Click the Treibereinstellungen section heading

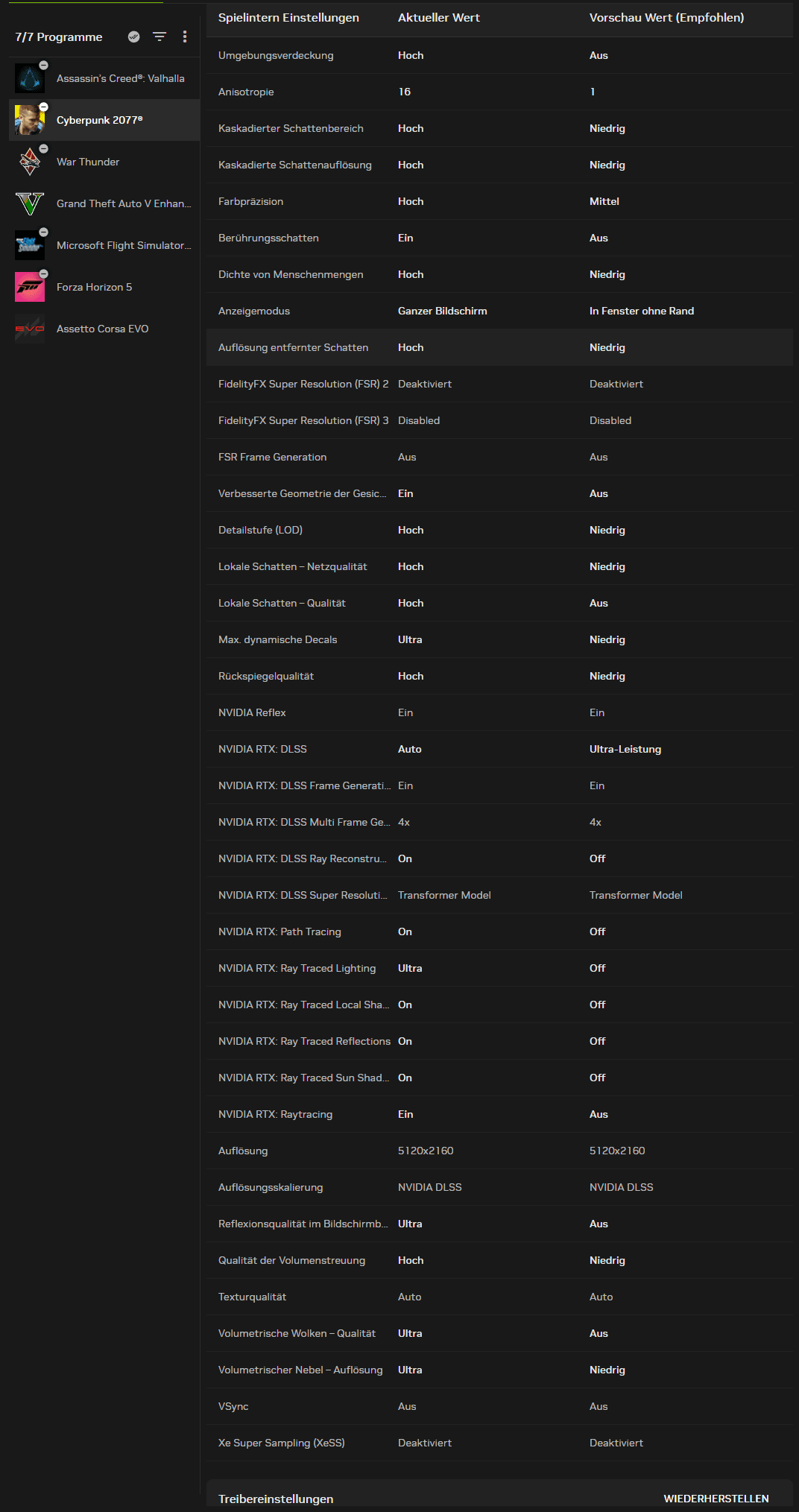click(276, 1499)
